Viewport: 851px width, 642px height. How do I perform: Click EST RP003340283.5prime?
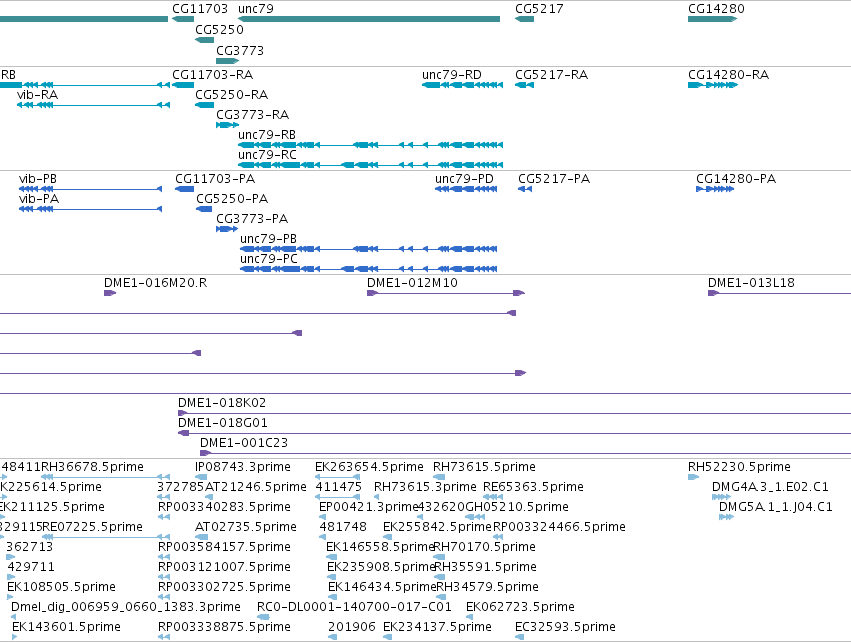(x=164, y=517)
